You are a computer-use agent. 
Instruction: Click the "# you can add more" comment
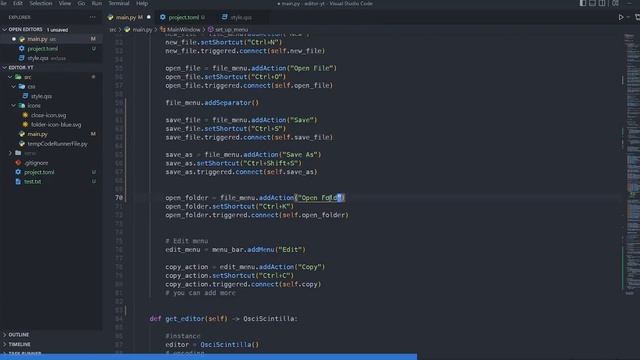tap(200, 293)
